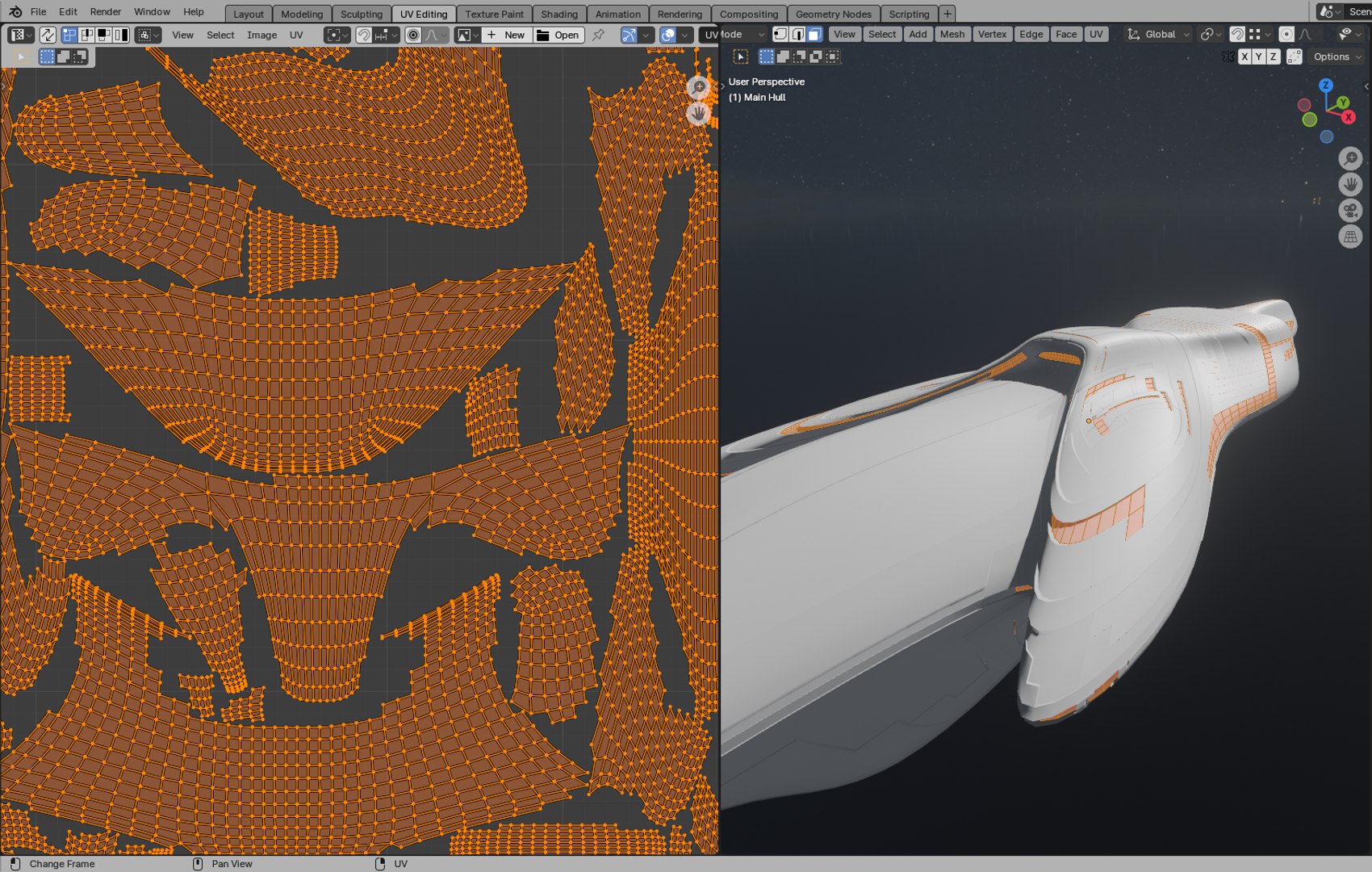Click New image button
1372x872 pixels.
(507, 35)
